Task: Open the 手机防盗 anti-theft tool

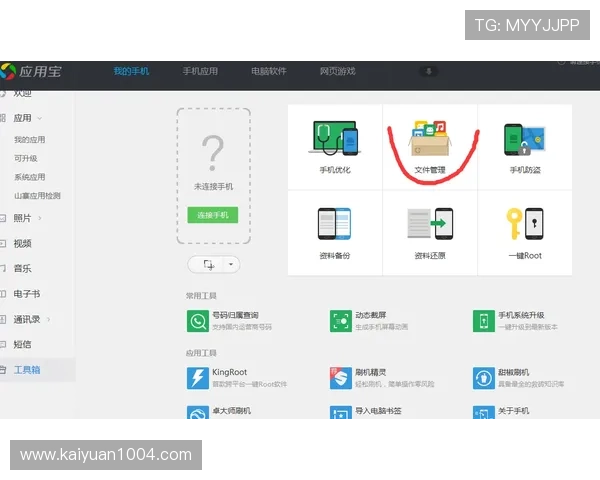Action: point(524,146)
